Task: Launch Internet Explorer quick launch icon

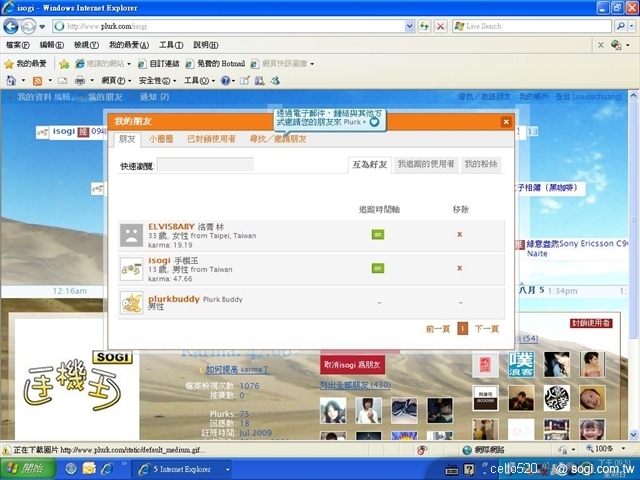Action: point(107,469)
